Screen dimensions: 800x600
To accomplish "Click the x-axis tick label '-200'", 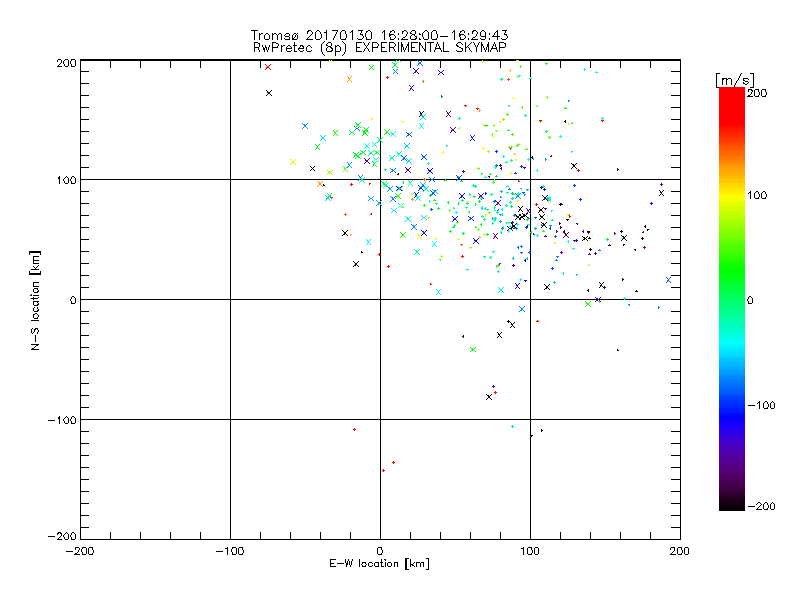I will [80, 551].
